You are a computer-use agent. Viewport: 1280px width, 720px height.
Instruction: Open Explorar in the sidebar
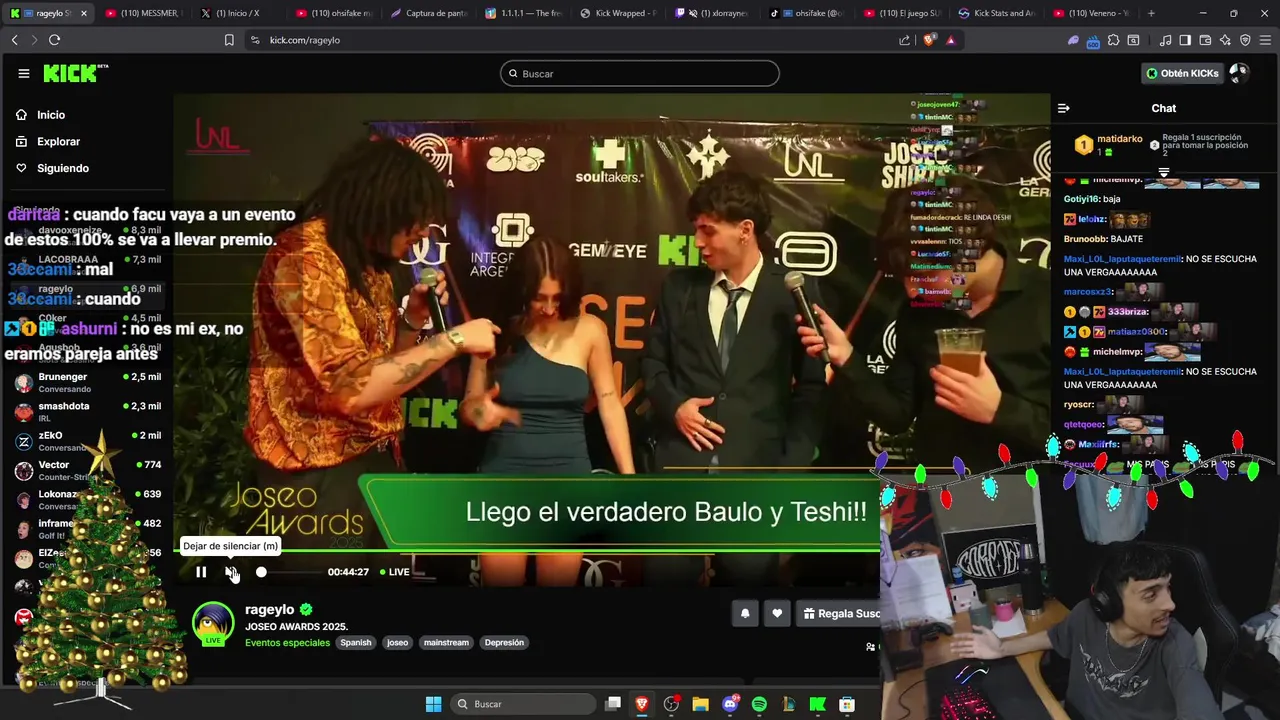pos(58,142)
